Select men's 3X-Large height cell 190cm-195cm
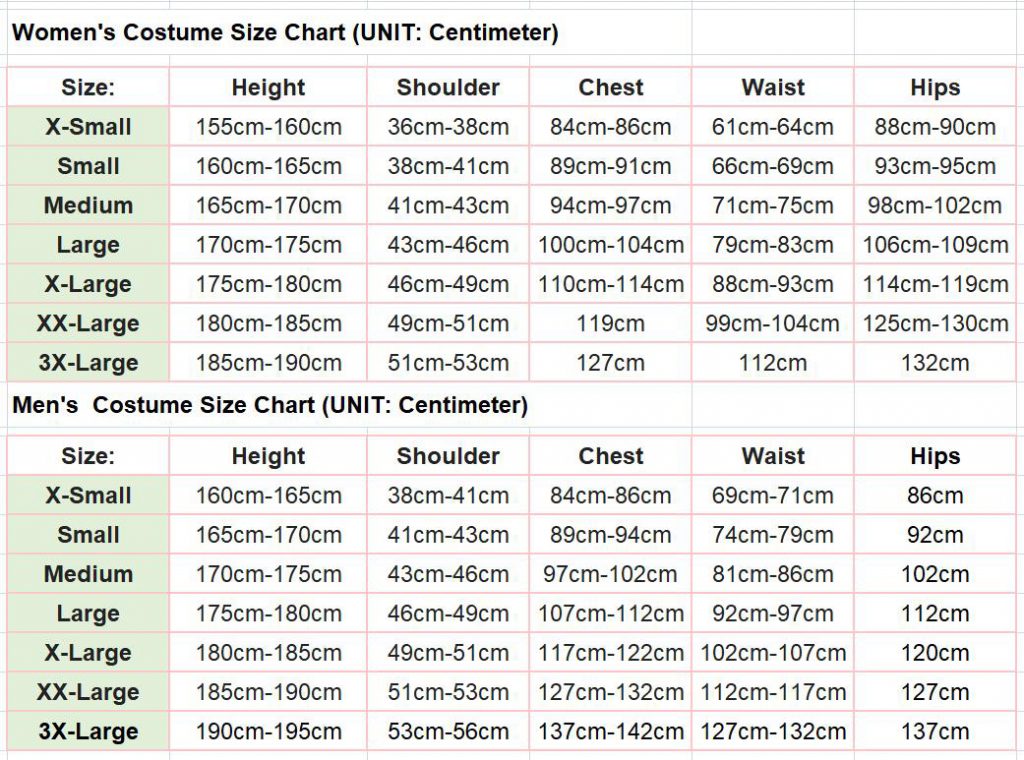This screenshot has width=1024, height=760. 268,731
